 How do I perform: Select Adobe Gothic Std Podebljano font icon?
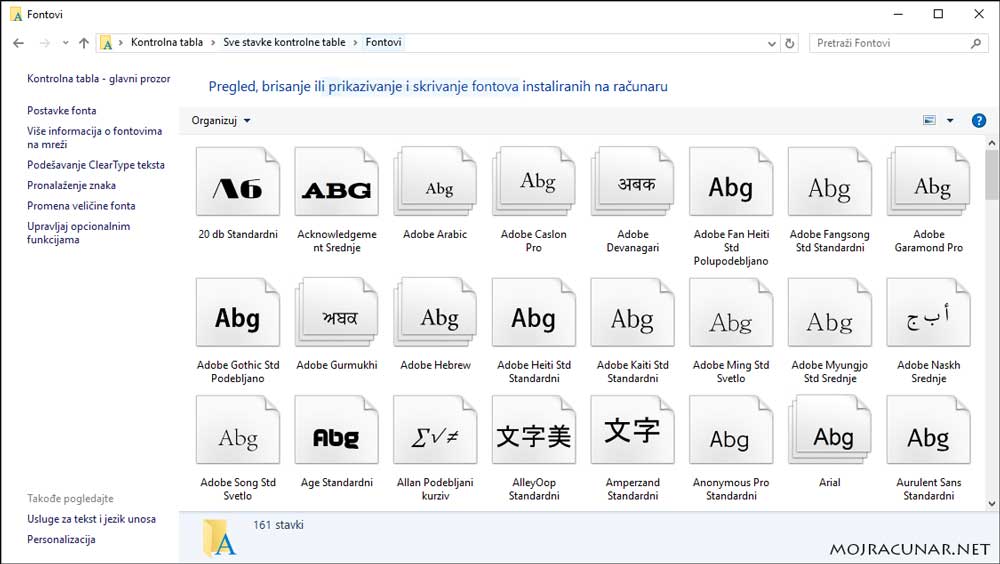(238, 313)
